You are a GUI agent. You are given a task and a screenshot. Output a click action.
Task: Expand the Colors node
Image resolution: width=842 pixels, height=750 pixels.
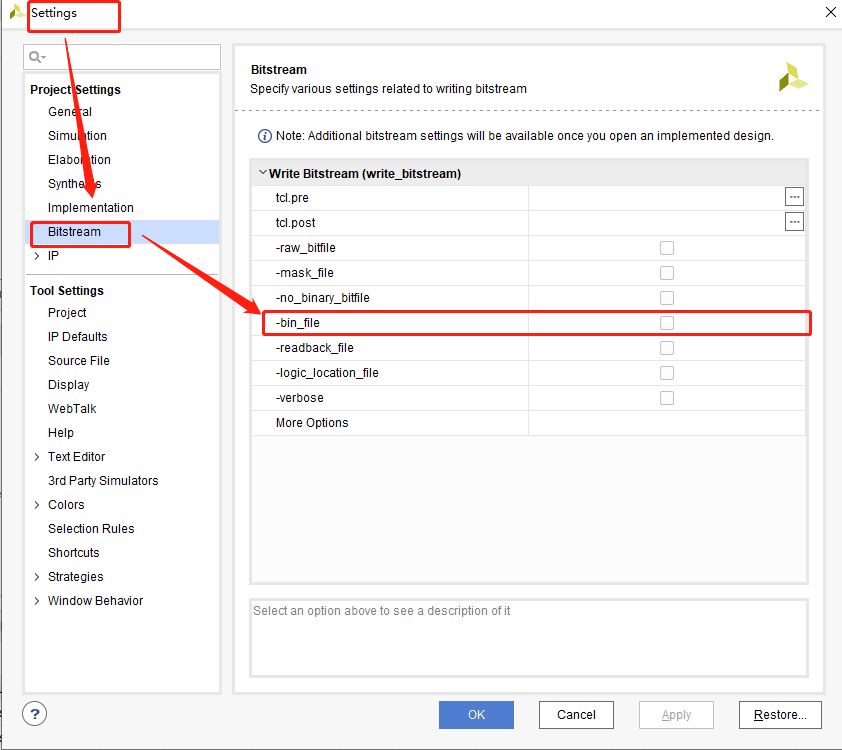[x=37, y=505]
